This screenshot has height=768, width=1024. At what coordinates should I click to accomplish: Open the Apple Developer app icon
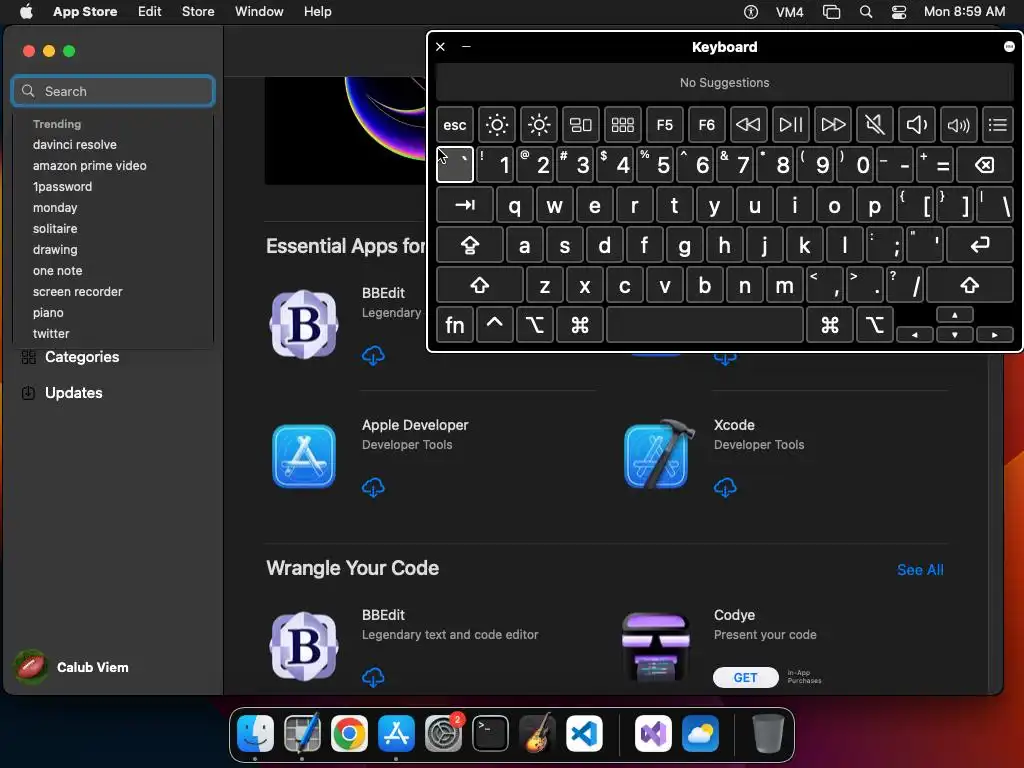[304, 456]
